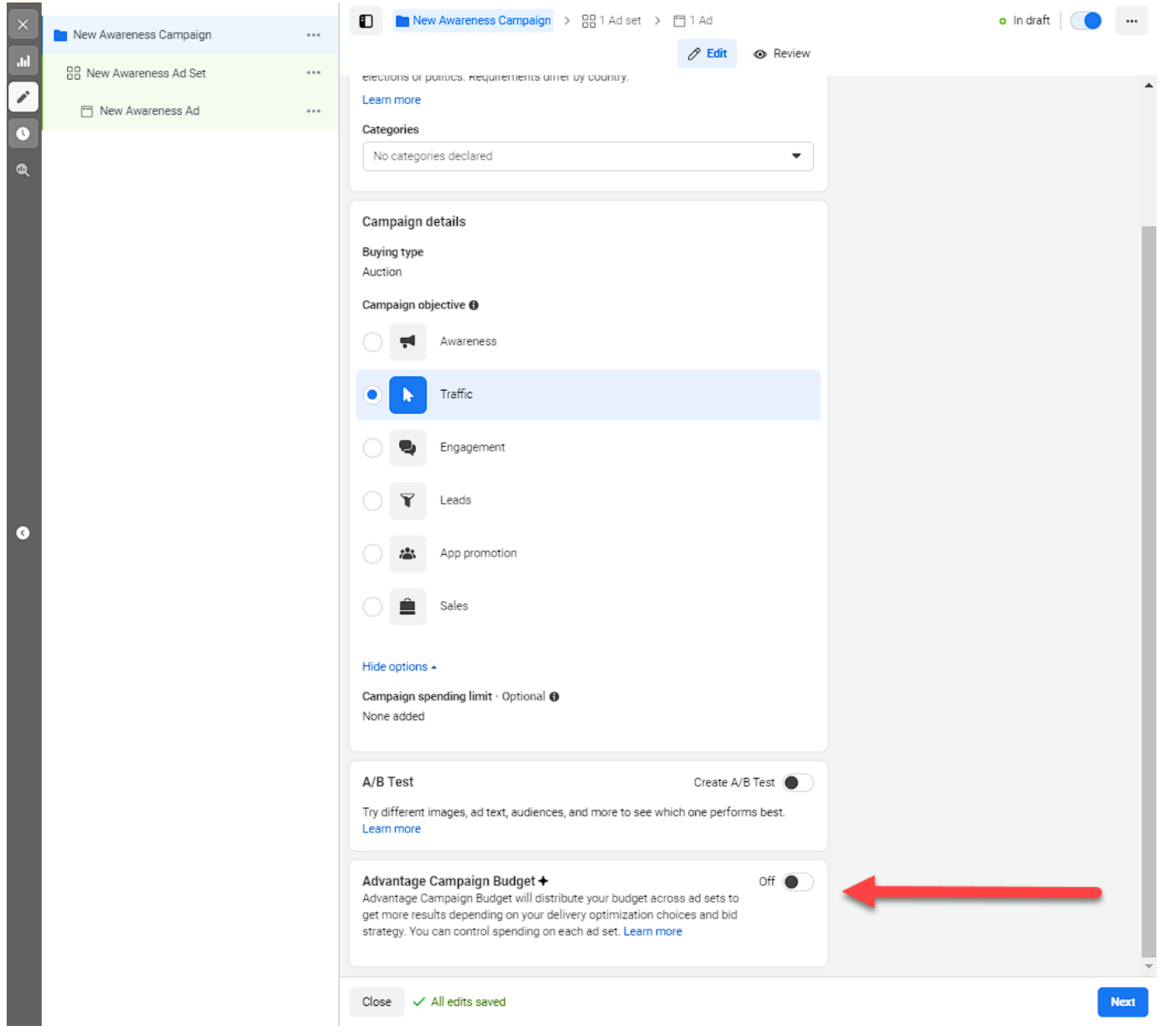
Task: Open the clock history icon in sidebar
Action: (x=23, y=133)
